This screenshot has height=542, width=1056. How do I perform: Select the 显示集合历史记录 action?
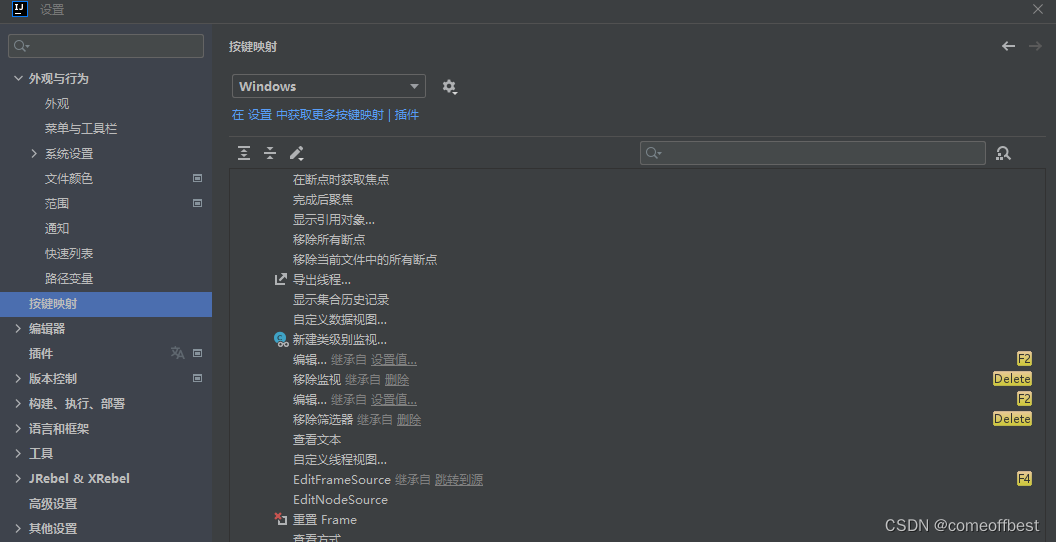pos(341,300)
